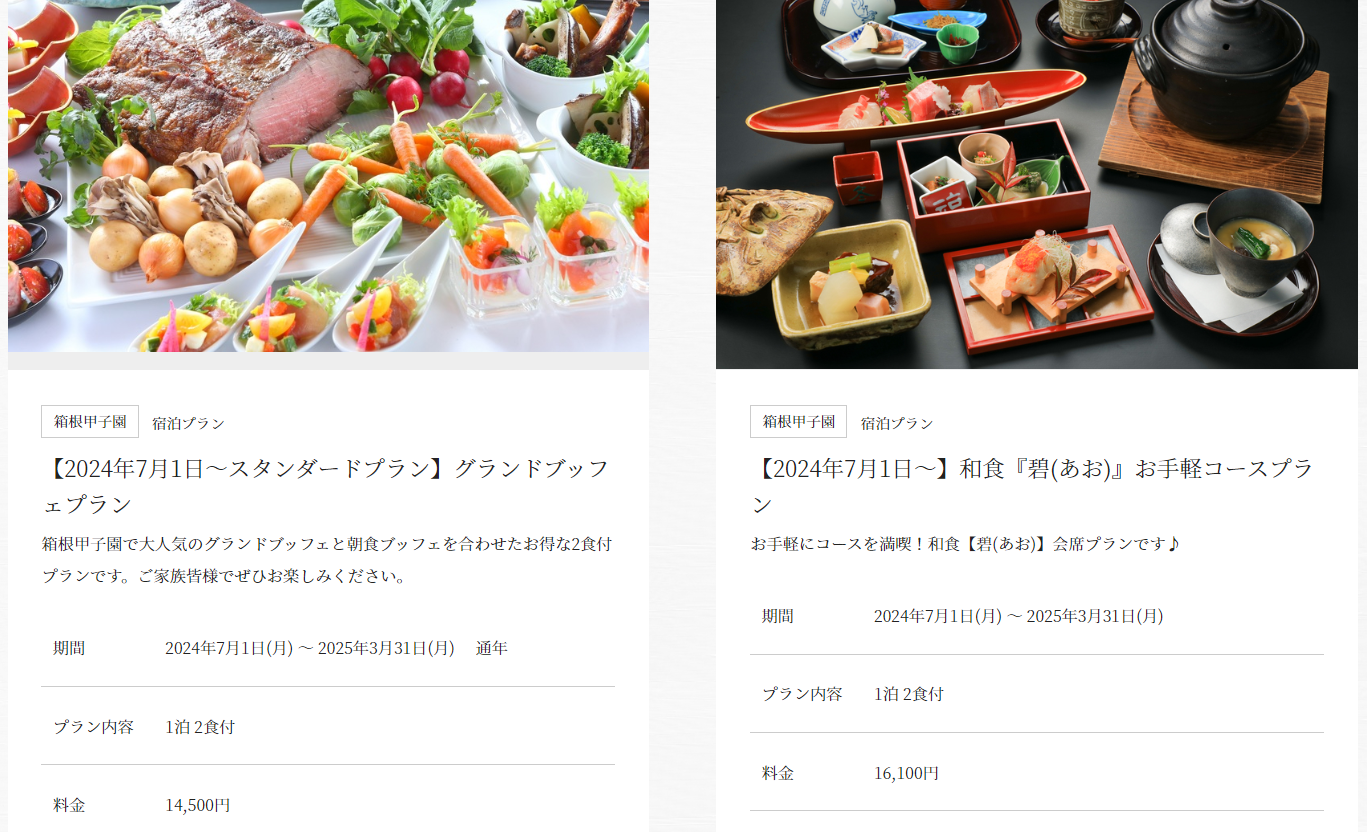This screenshot has width=1367, height=832.
Task: Click the 14,500円 price
Action: coord(198,805)
